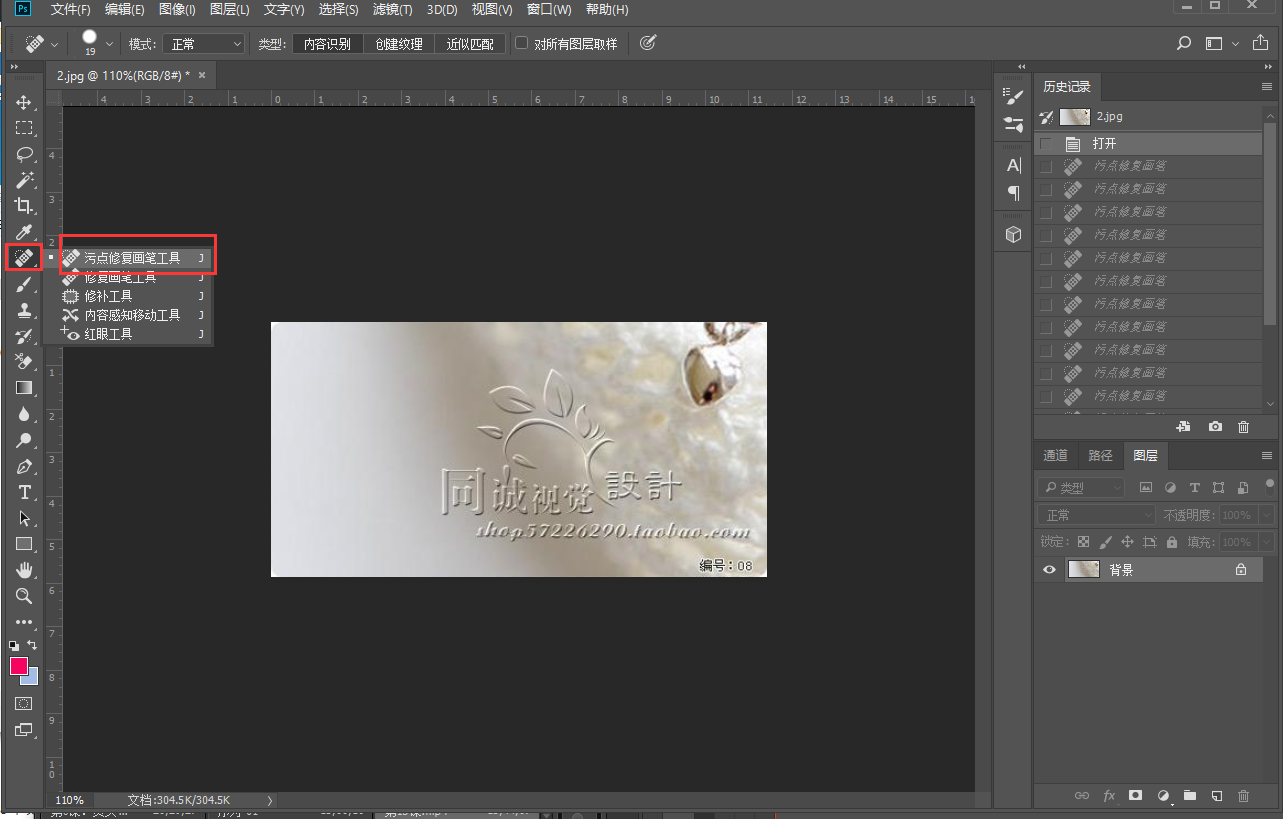Select the History Brush tool

[x=24, y=336]
